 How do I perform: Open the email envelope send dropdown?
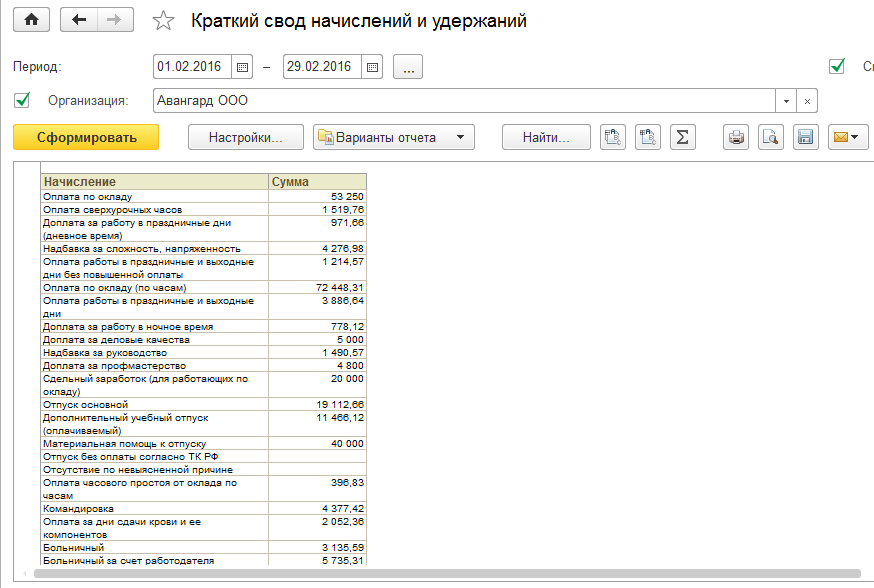[847, 137]
